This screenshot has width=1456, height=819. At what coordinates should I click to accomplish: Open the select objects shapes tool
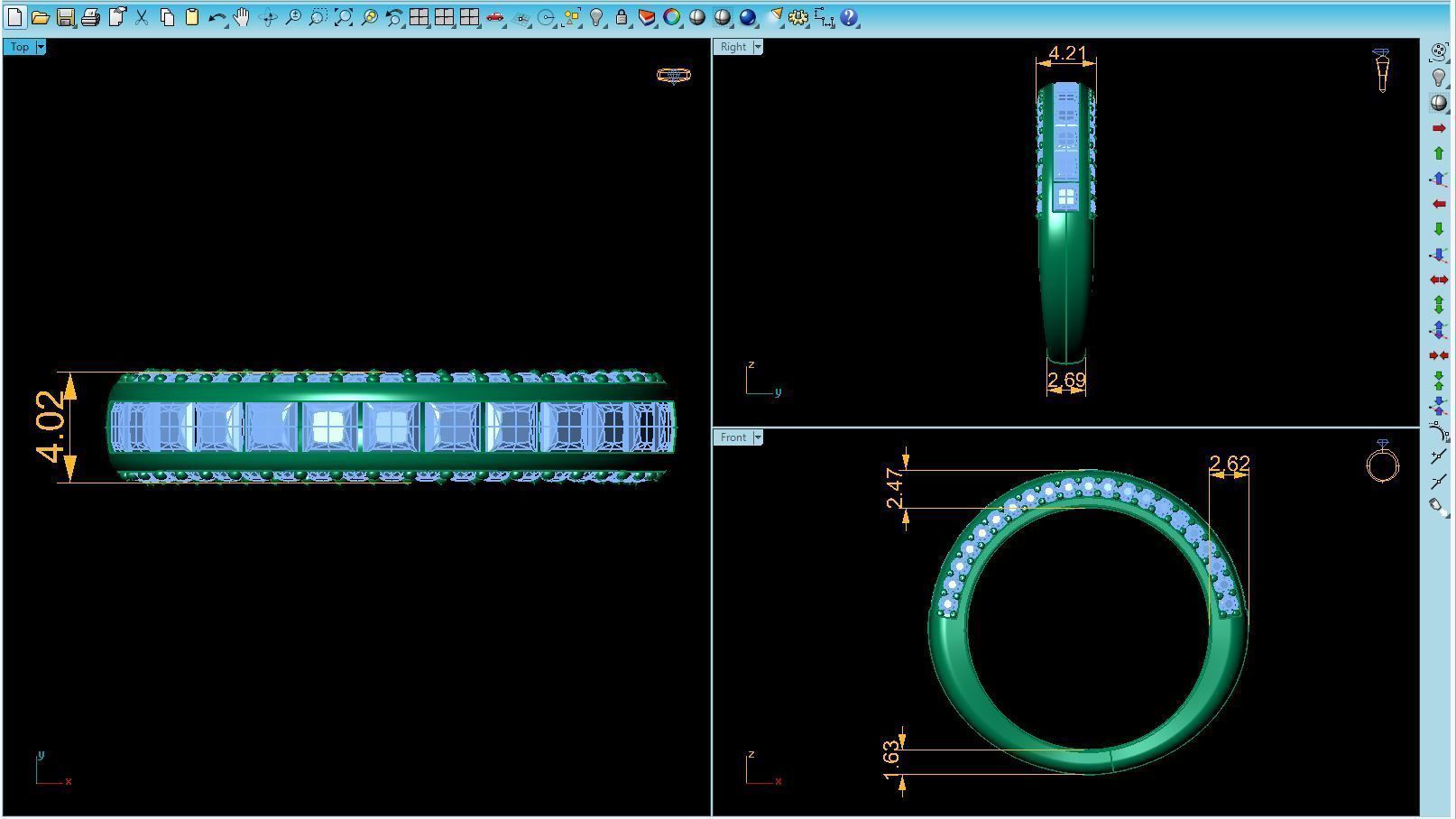[x=571, y=17]
